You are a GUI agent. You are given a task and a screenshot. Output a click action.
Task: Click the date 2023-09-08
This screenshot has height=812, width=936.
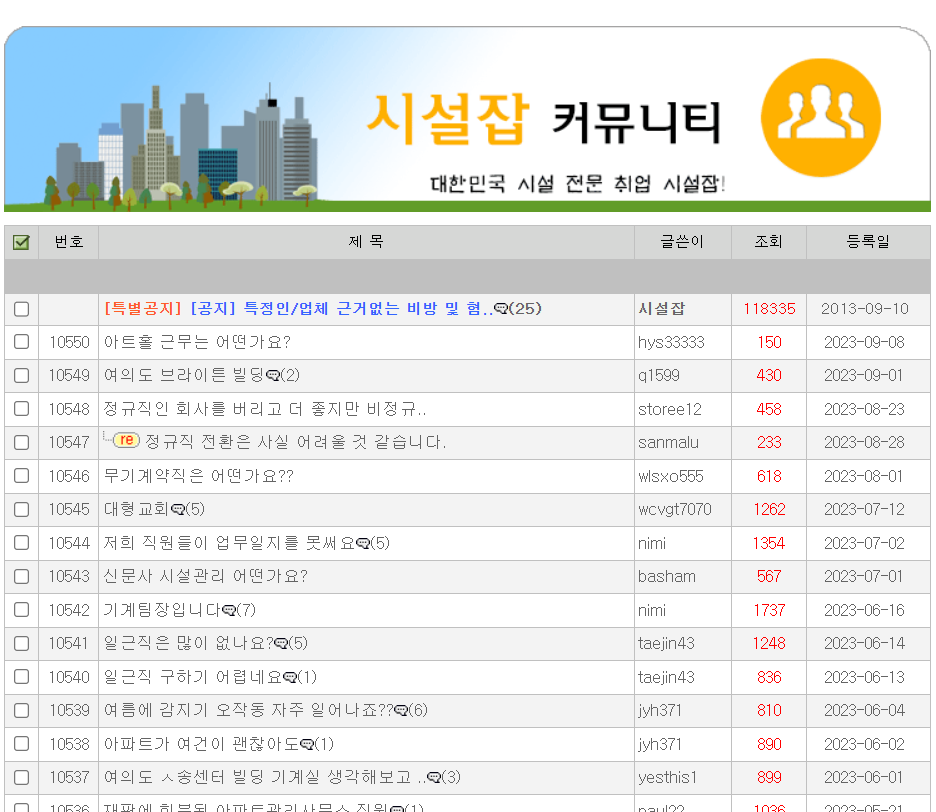pyautogui.click(x=864, y=342)
